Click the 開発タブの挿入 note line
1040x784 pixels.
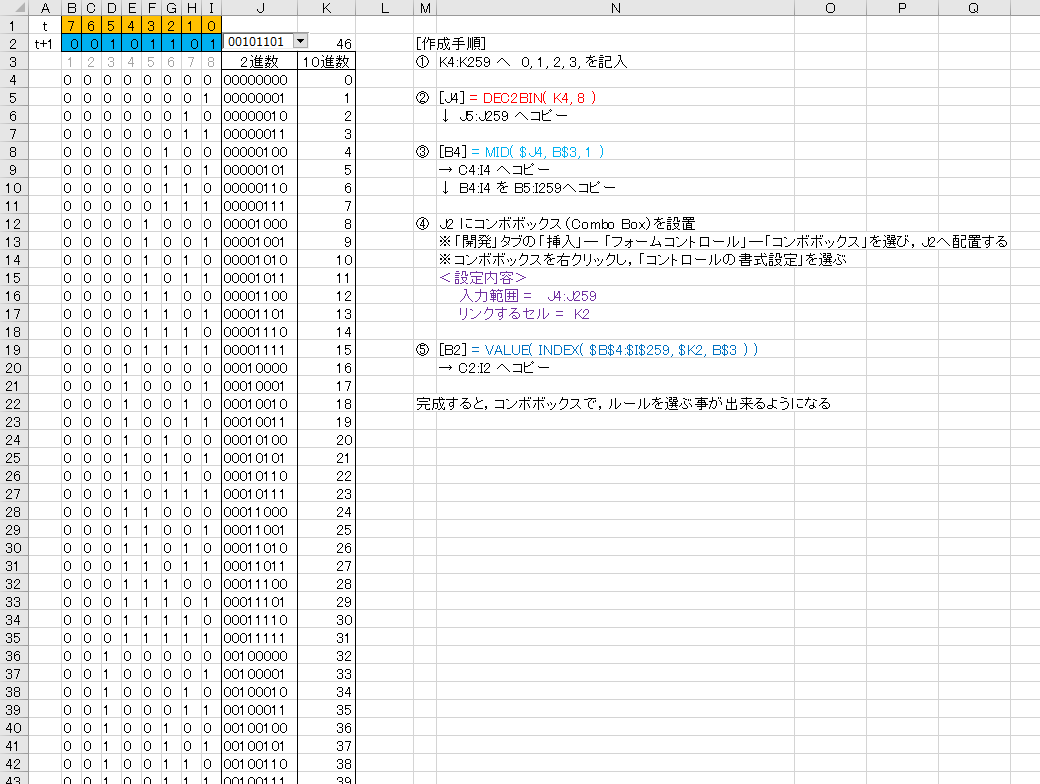click(x=723, y=242)
